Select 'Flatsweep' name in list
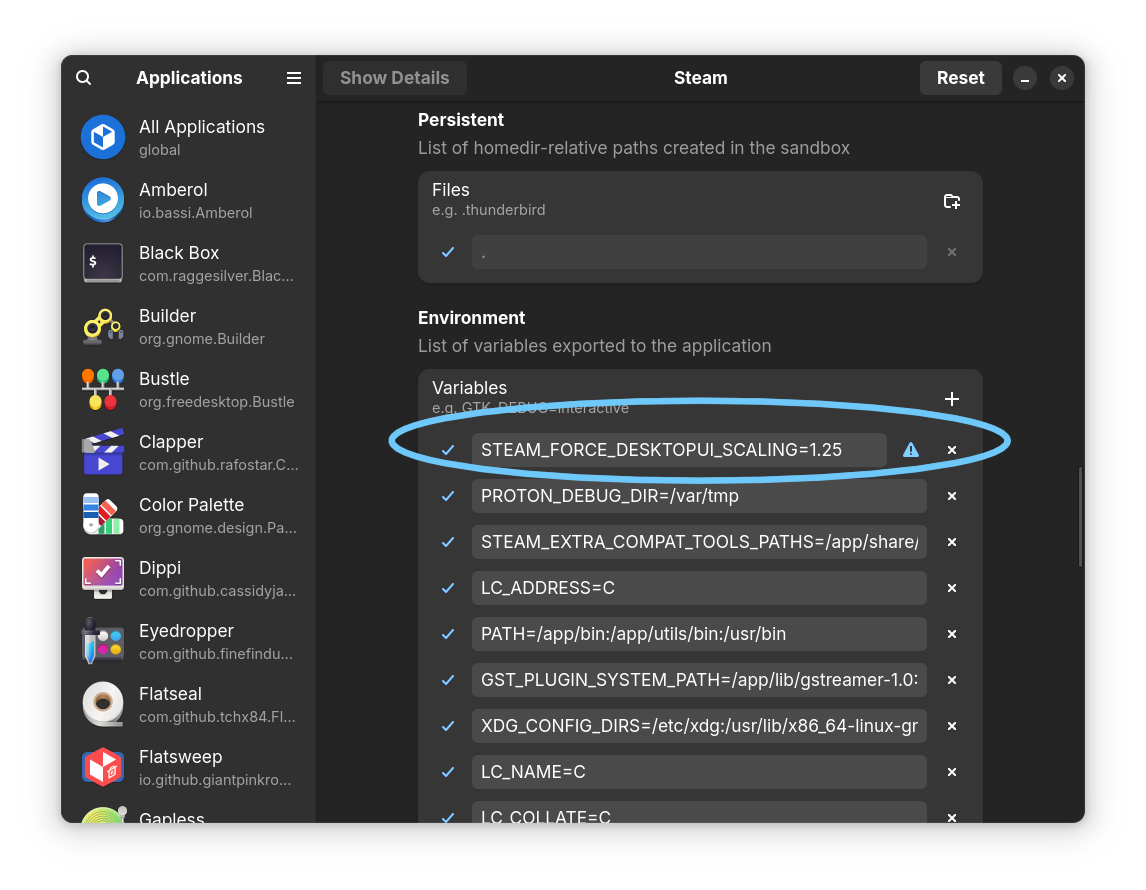Image resolution: width=1146 pixels, height=890 pixels. pos(181,757)
